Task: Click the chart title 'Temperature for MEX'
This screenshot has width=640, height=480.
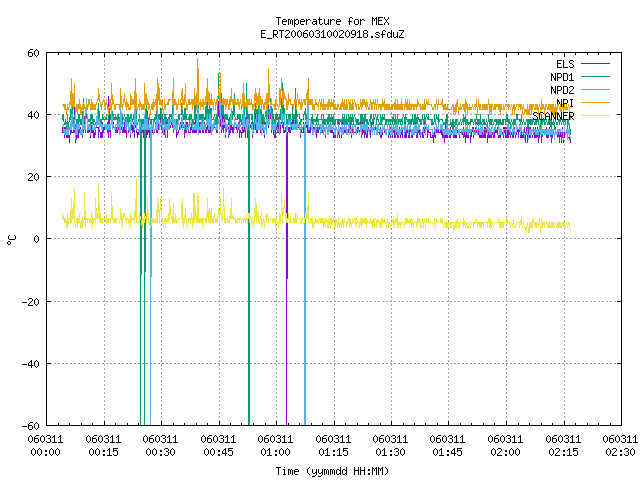Action: (x=332, y=21)
